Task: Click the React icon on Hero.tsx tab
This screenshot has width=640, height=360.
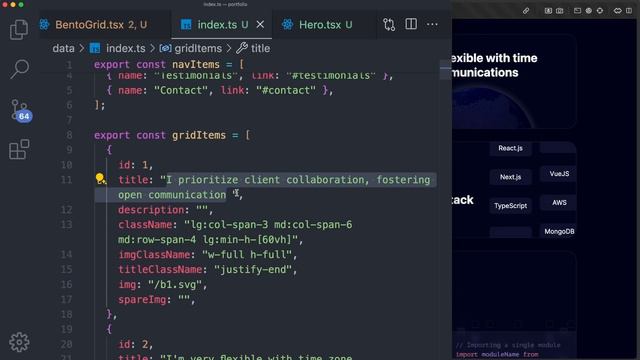Action: click(x=288, y=24)
